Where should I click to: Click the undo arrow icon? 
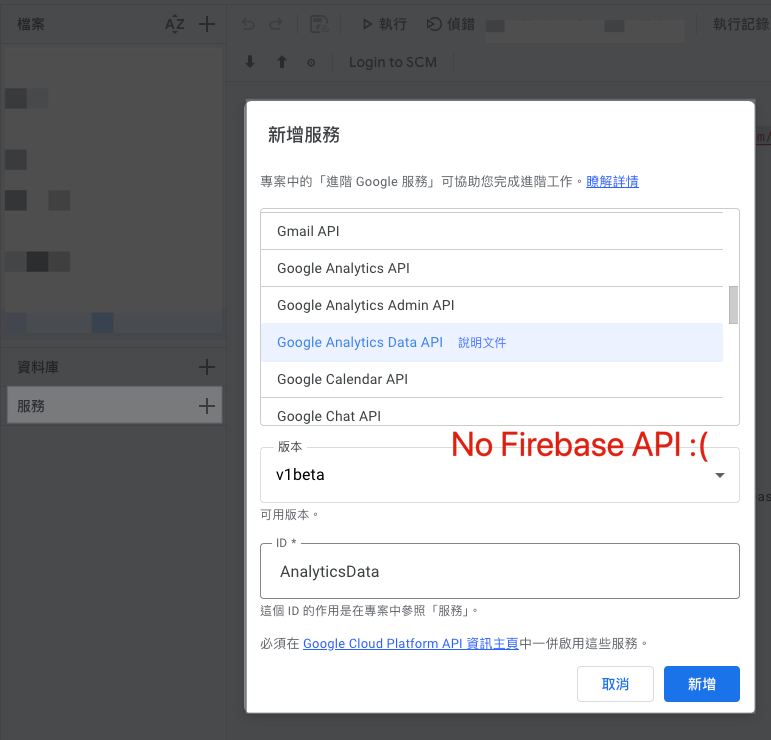(248, 24)
